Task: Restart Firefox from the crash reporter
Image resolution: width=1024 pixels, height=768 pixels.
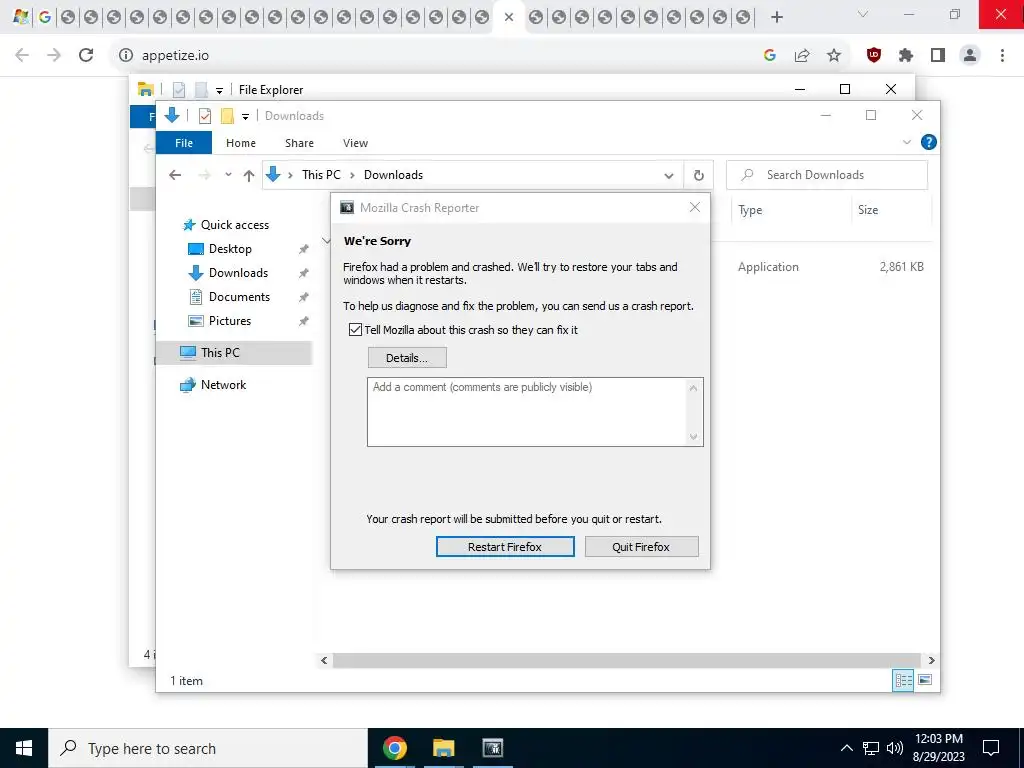Action: coord(505,547)
